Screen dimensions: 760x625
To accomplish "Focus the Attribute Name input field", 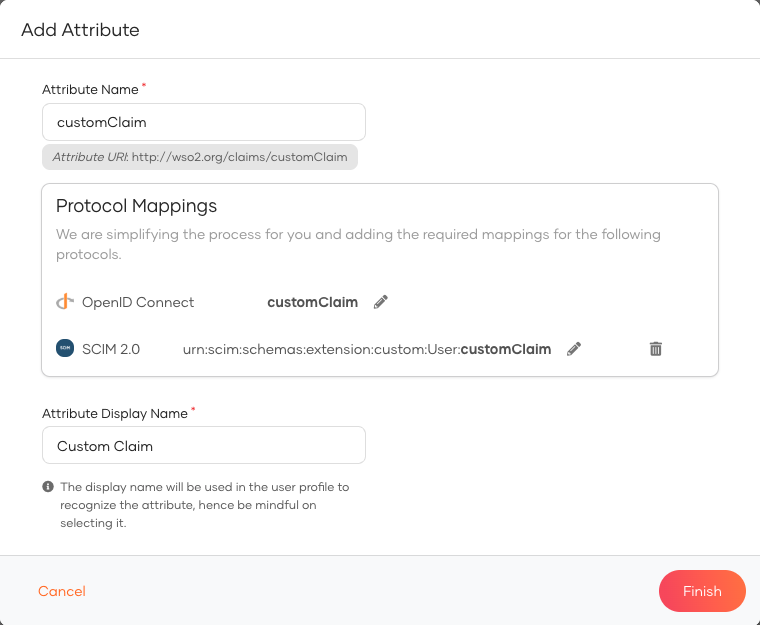I will [x=204, y=122].
